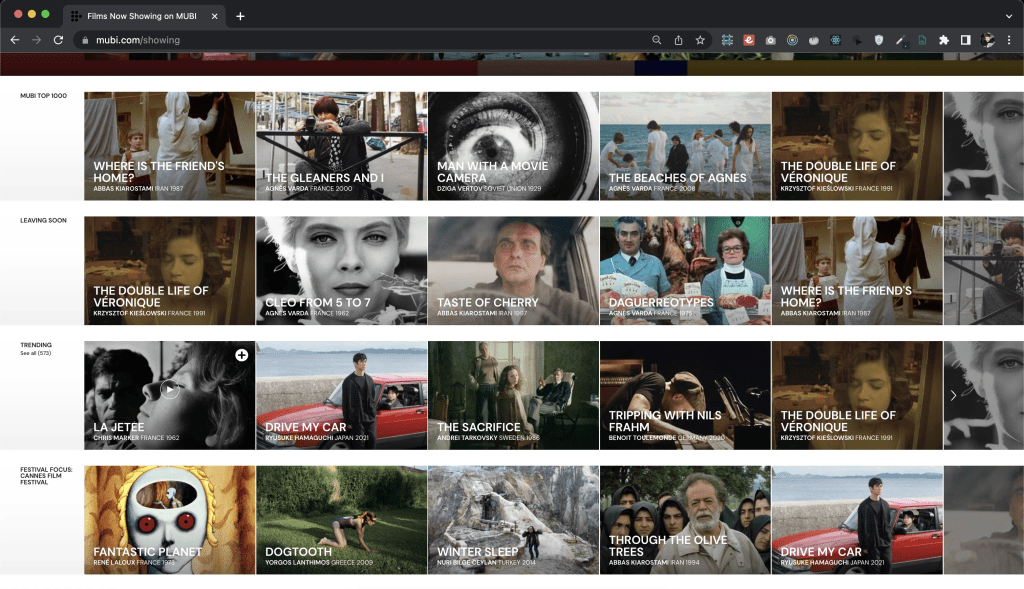Navigate back using the back arrow
The height and width of the screenshot is (589, 1024).
(x=15, y=40)
